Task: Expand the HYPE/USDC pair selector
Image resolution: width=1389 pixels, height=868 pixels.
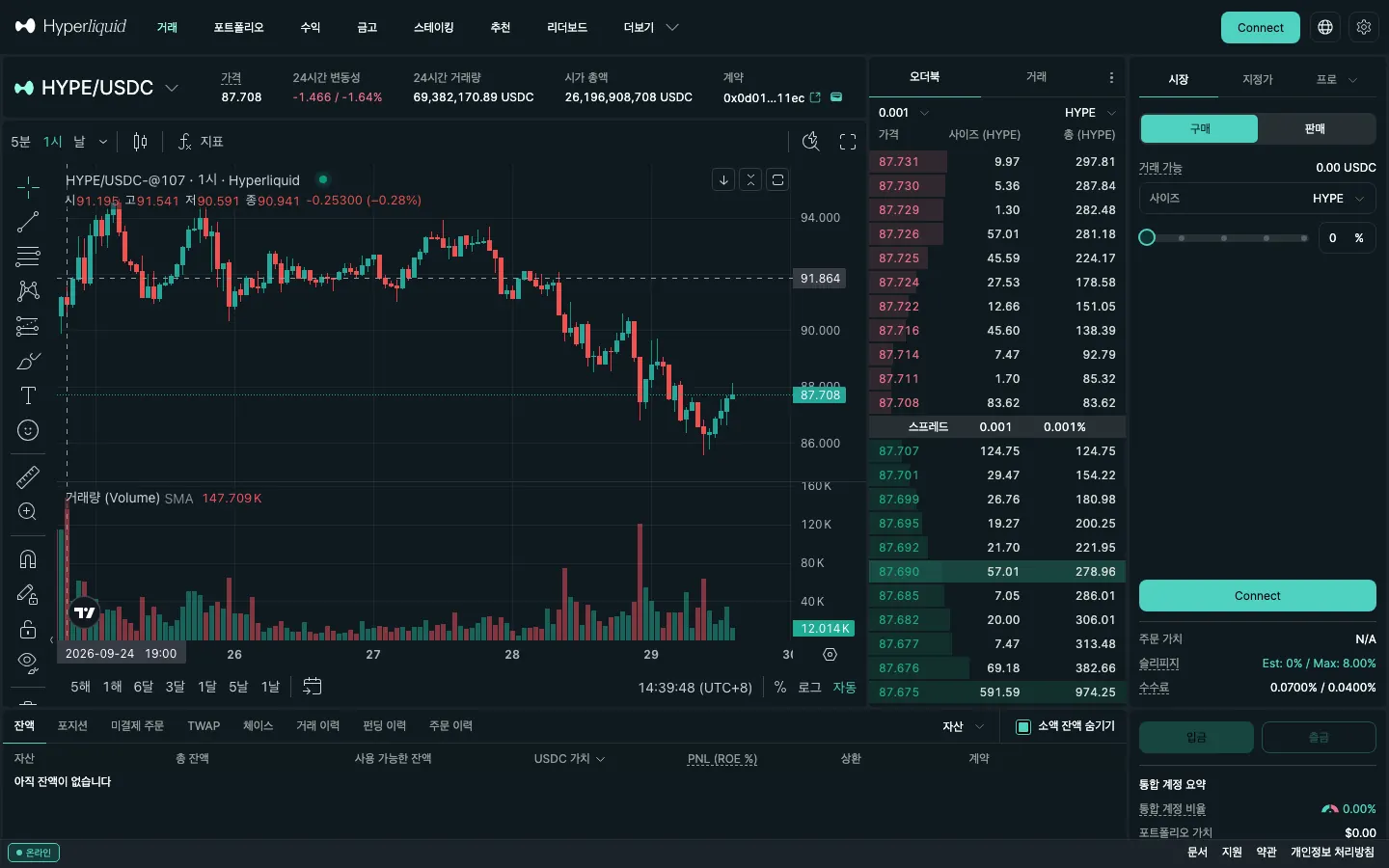Action: tap(172, 88)
